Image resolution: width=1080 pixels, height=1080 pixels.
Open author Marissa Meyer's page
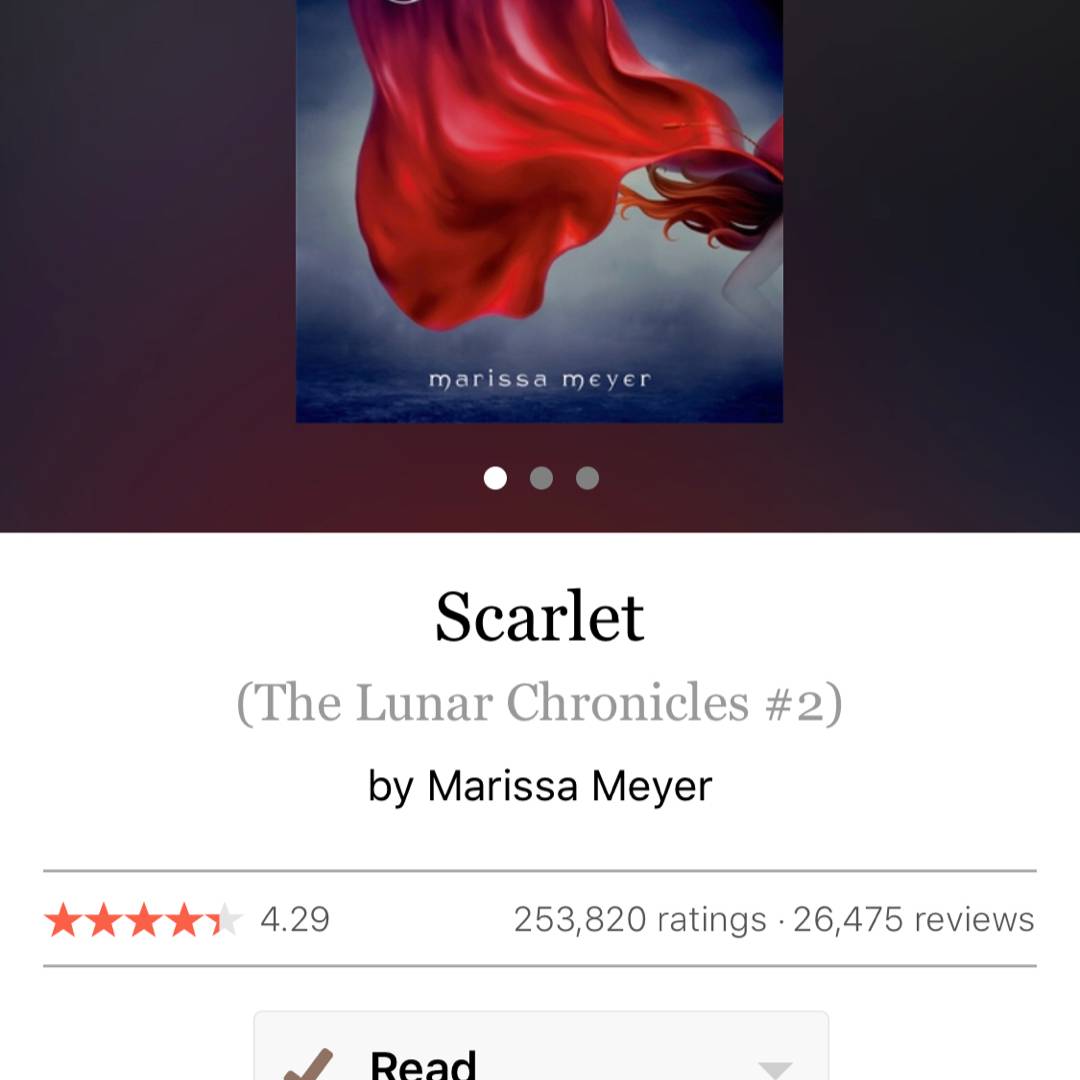[x=570, y=785]
